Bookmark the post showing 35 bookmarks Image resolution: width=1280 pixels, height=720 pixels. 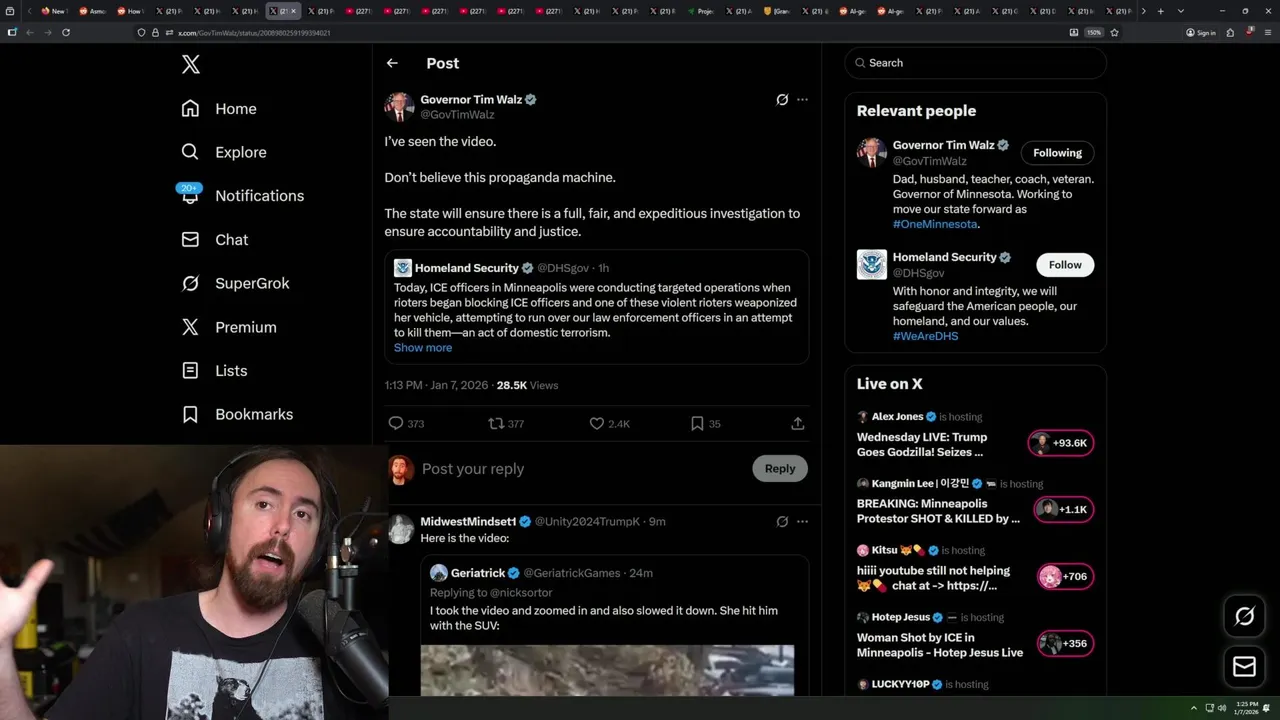(x=697, y=424)
